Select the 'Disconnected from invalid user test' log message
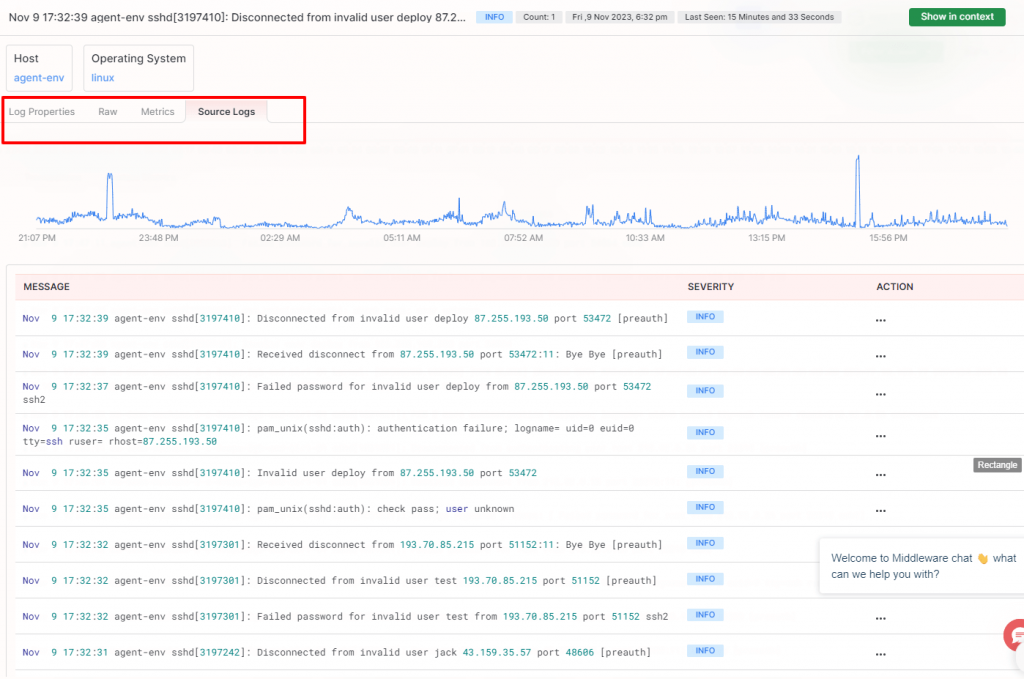The width and height of the screenshot is (1024, 679). [x=340, y=580]
